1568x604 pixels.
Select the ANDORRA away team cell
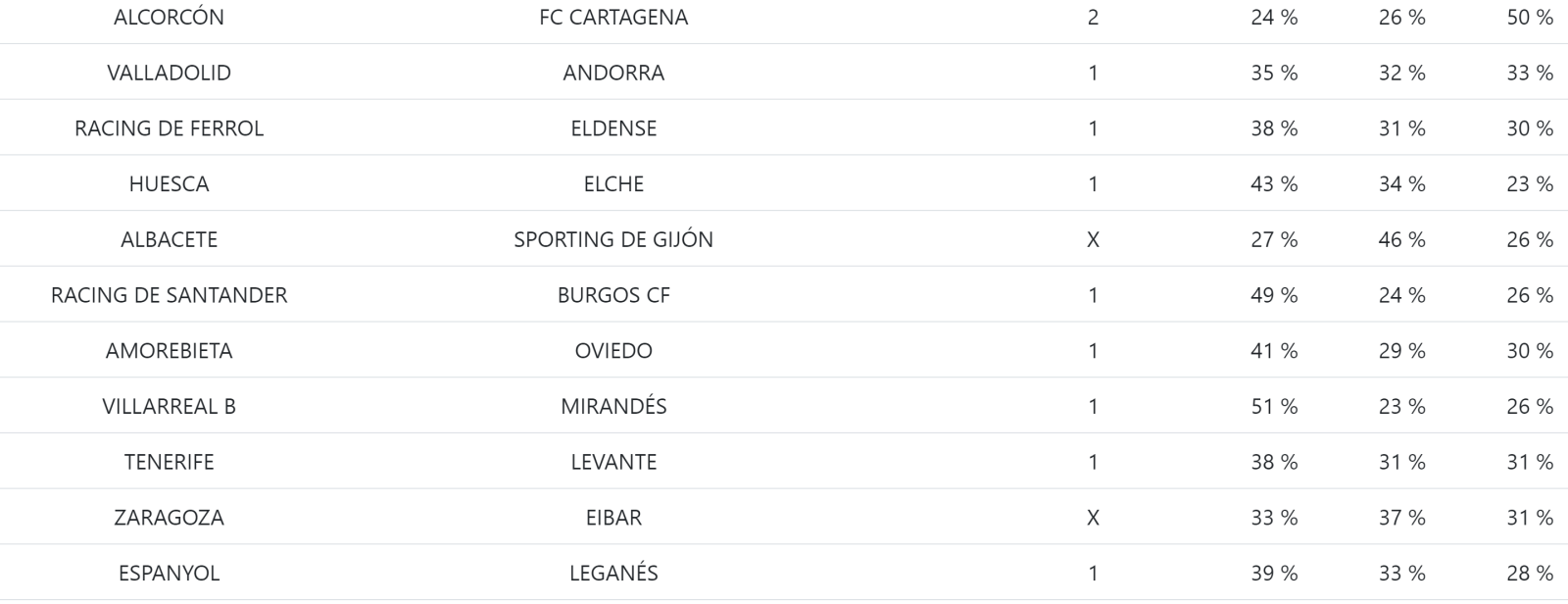coord(613,73)
